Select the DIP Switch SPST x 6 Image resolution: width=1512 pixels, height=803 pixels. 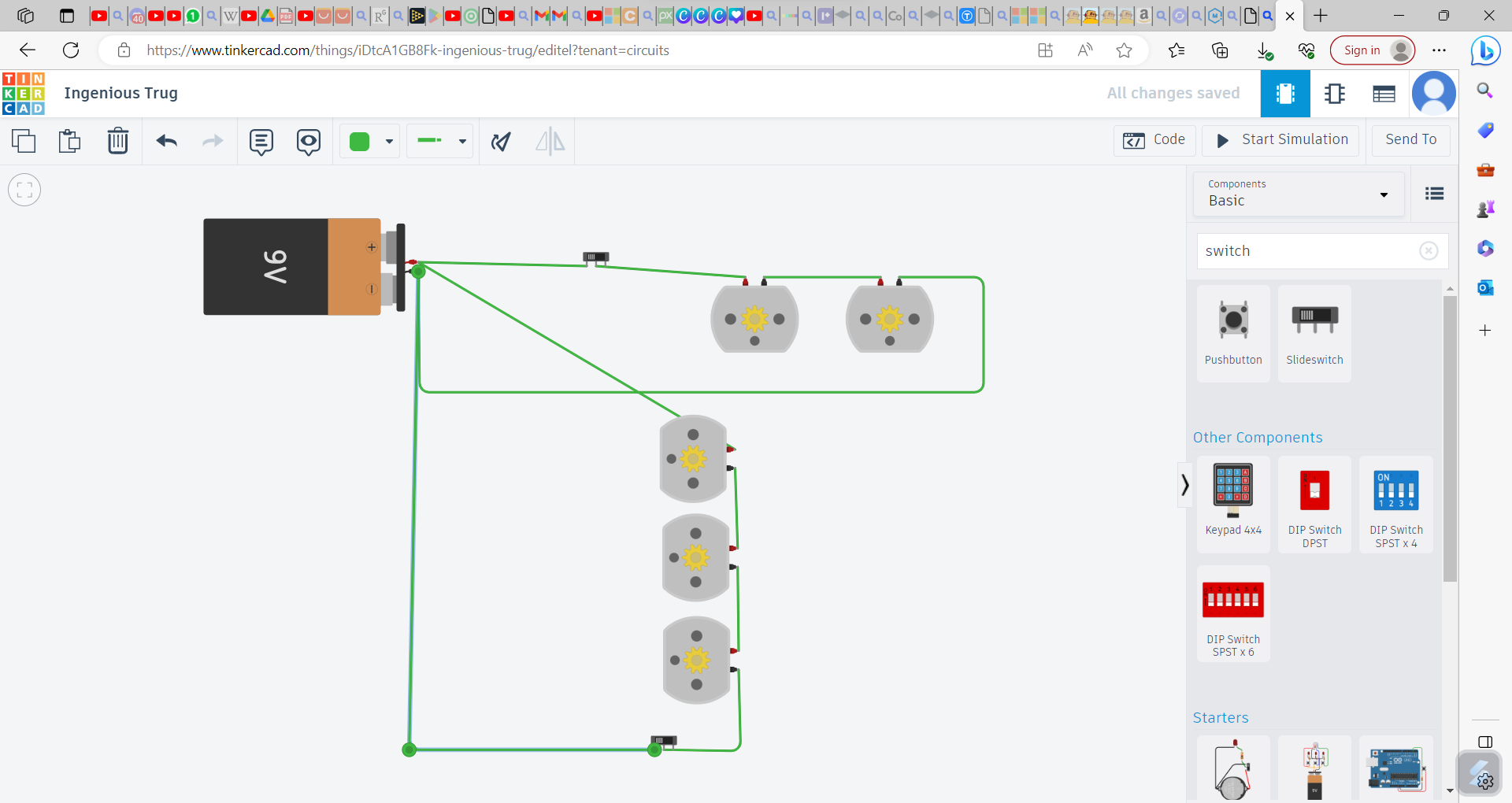(x=1233, y=614)
